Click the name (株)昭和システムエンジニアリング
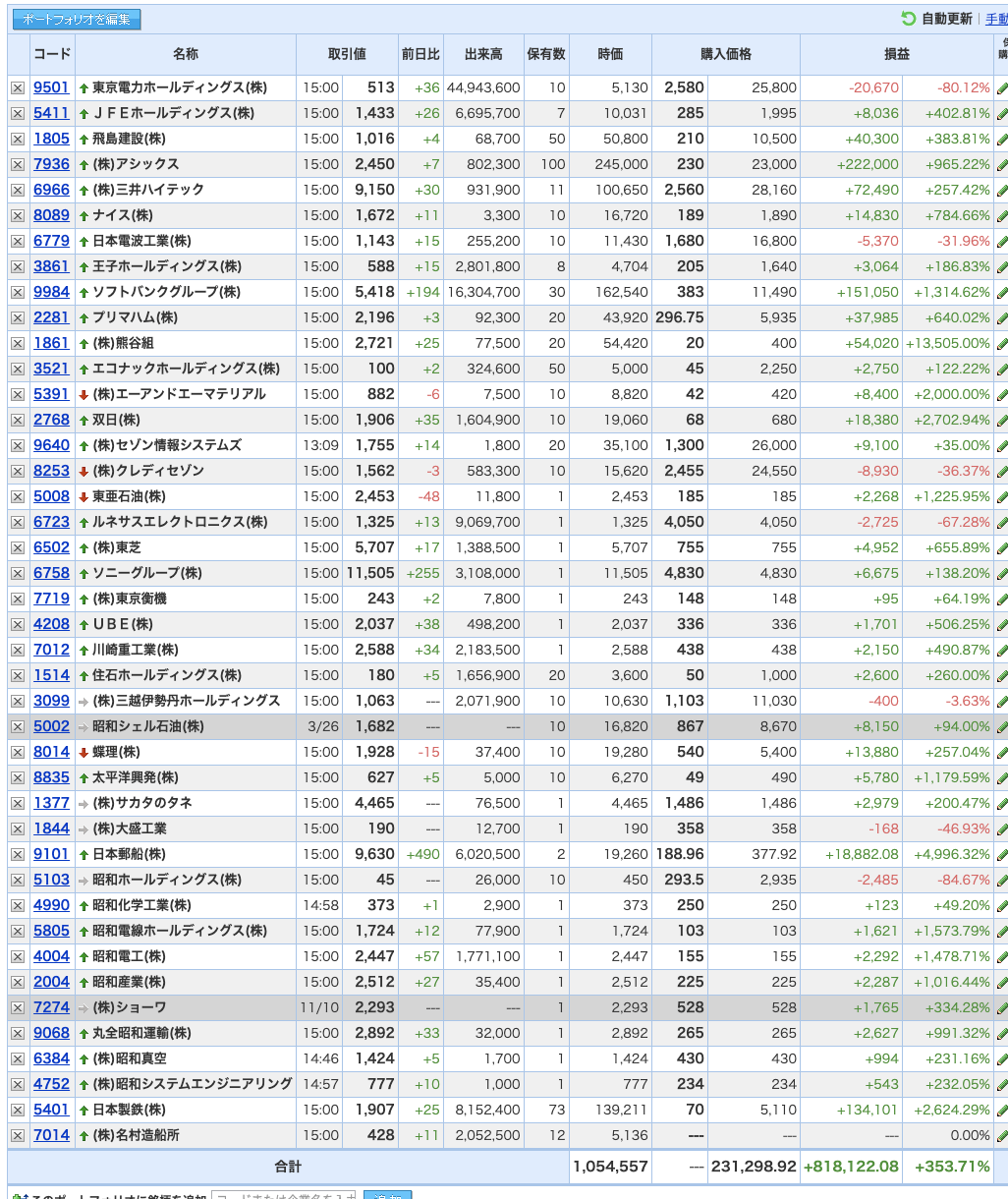Image resolution: width=1008 pixels, height=1199 pixels. click(x=193, y=1084)
